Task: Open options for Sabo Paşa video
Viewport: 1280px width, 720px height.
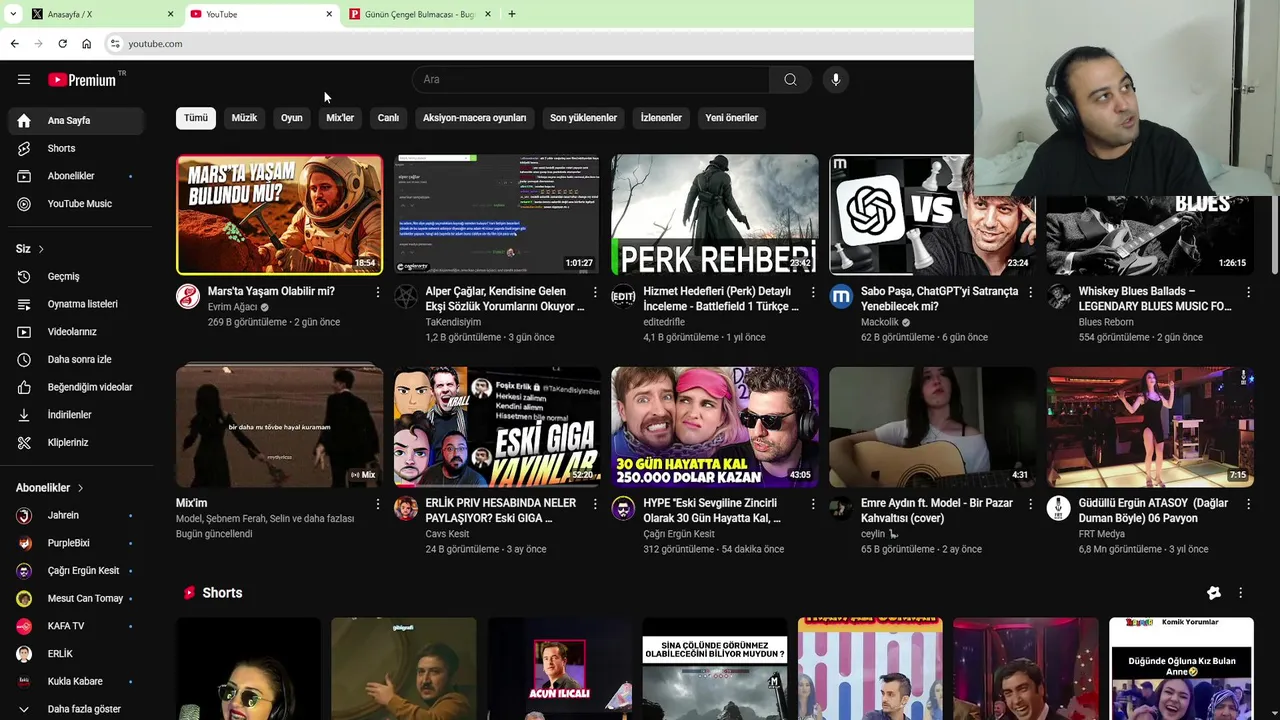Action: 1030,292
